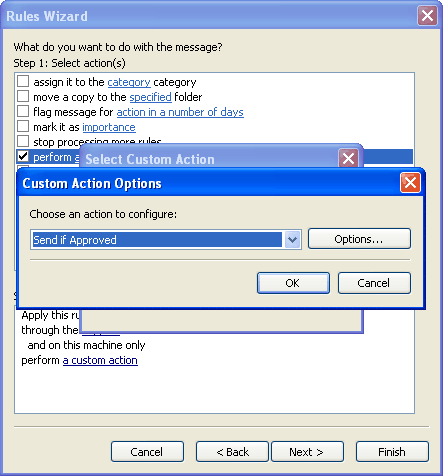Confirm with OK in Custom Action Options

point(293,283)
